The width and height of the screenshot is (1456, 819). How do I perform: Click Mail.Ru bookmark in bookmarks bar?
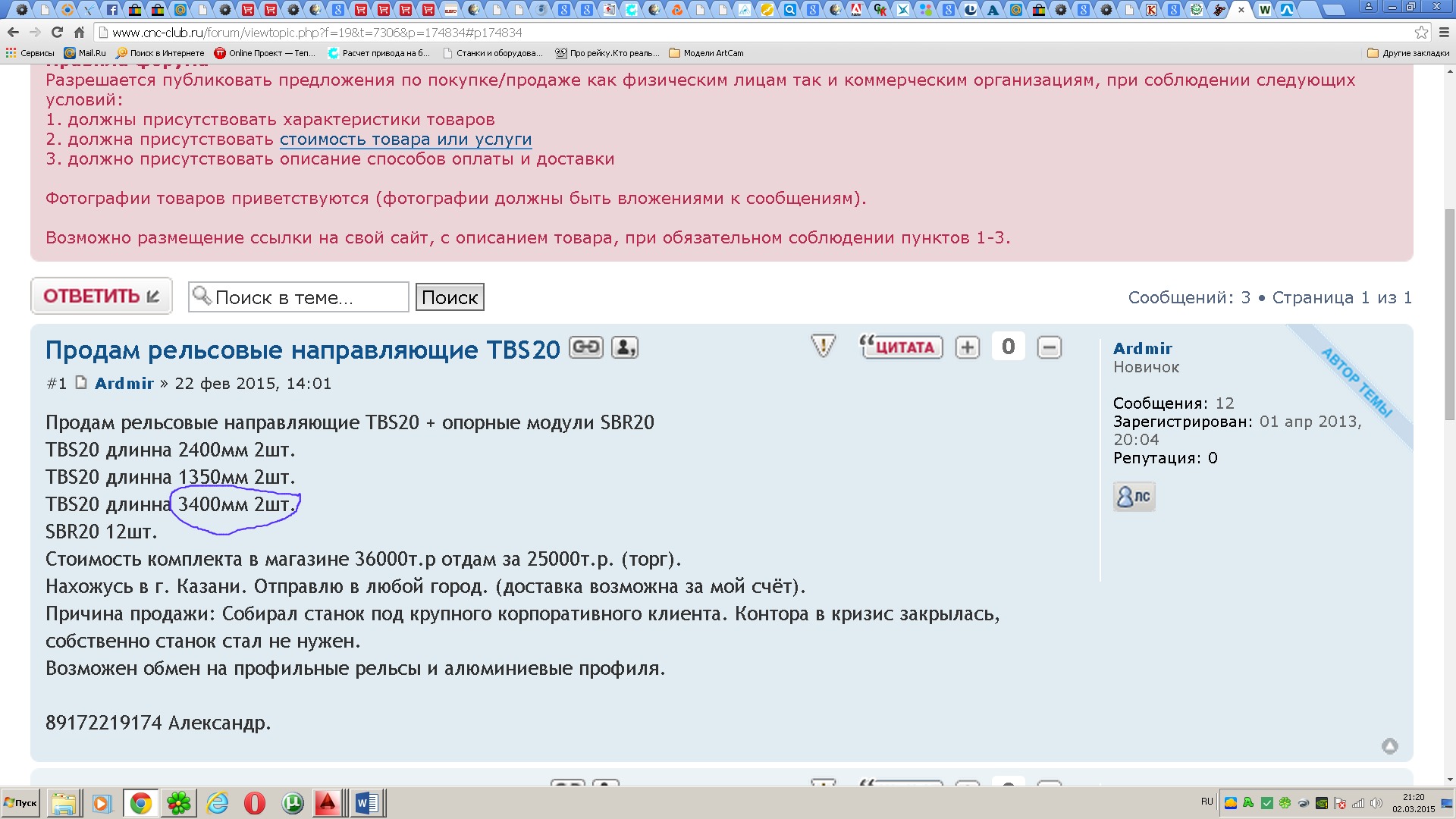point(85,53)
